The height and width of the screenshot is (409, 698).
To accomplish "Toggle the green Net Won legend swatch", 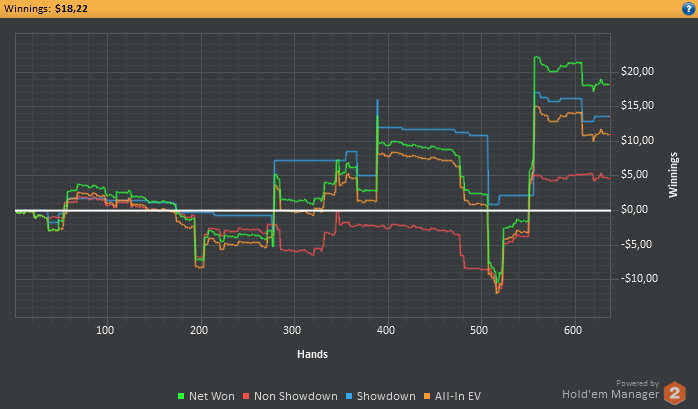I will point(181,396).
